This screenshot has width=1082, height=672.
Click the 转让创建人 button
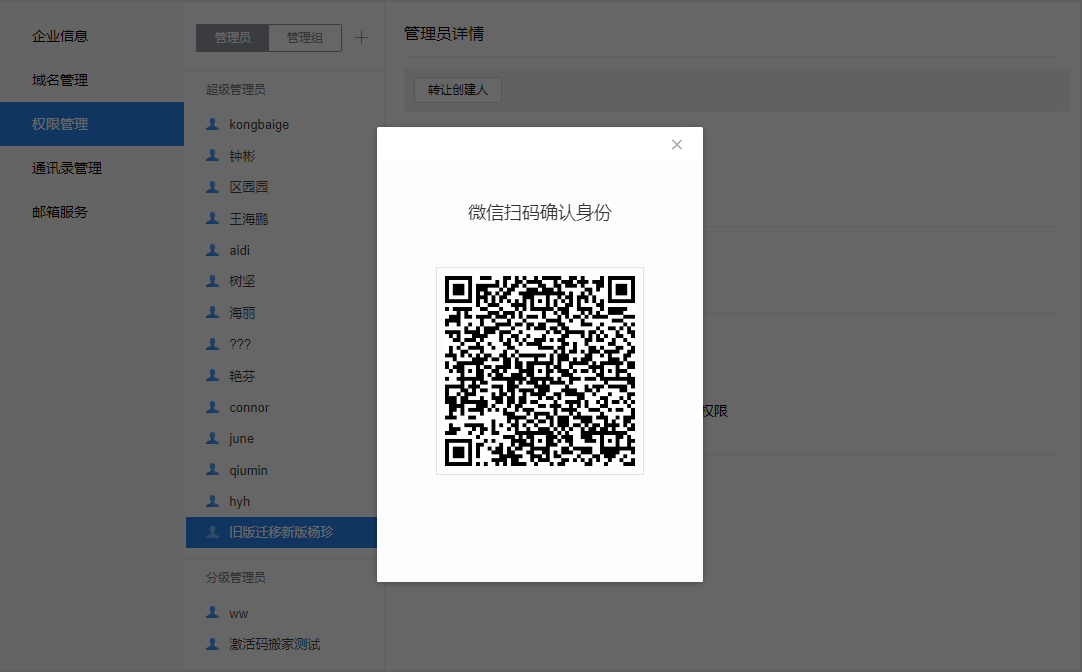458,90
